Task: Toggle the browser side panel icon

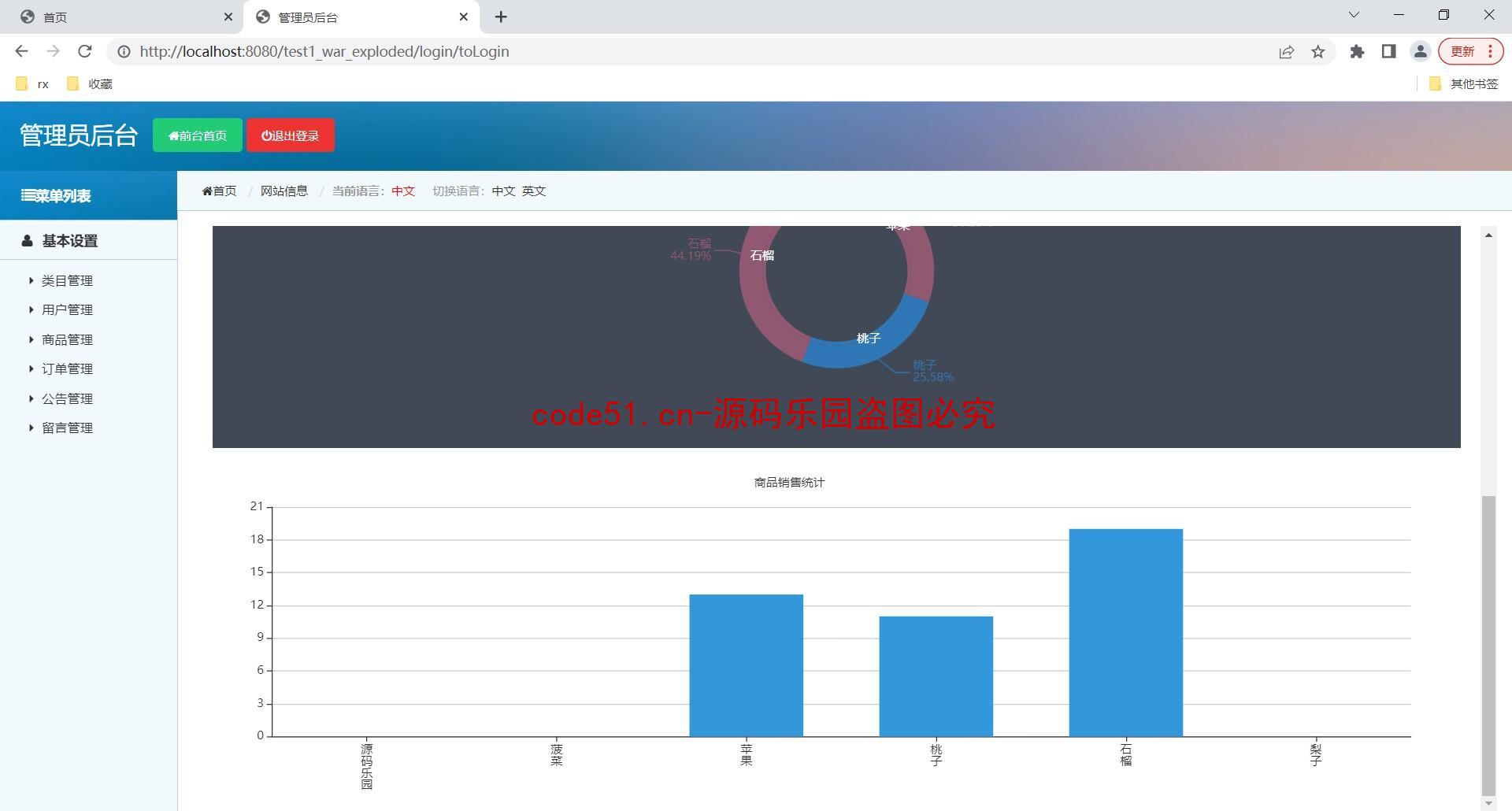Action: tap(1388, 52)
